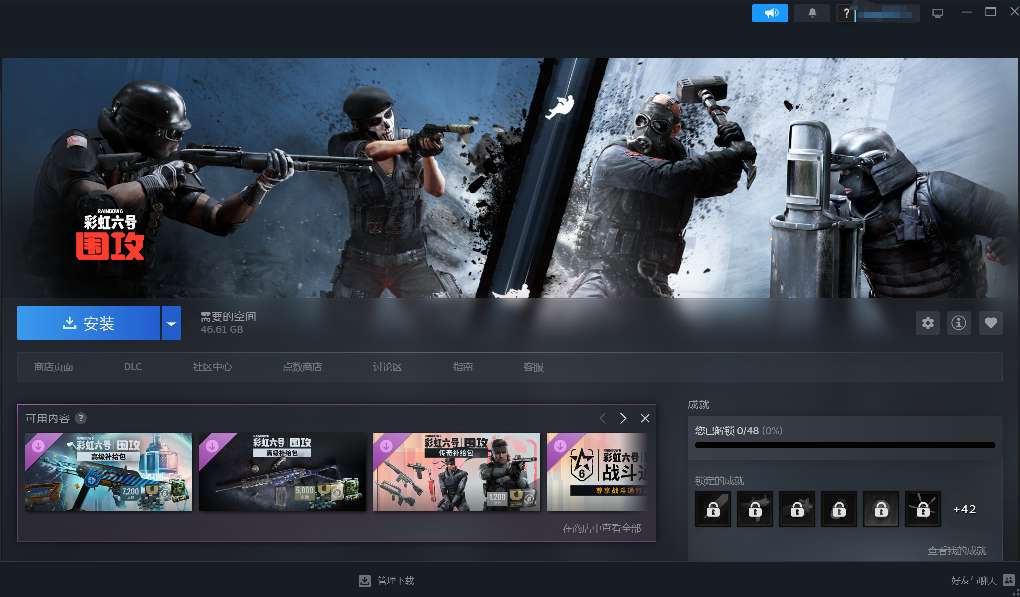Open the 管理下载 downloads manager icon
Image resolution: width=1020 pixels, height=597 pixels.
point(365,580)
